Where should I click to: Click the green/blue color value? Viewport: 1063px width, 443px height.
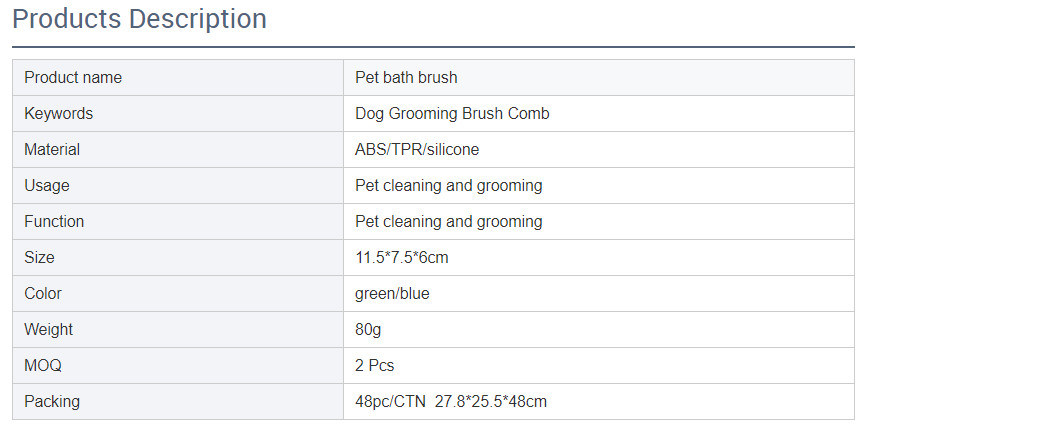(392, 294)
